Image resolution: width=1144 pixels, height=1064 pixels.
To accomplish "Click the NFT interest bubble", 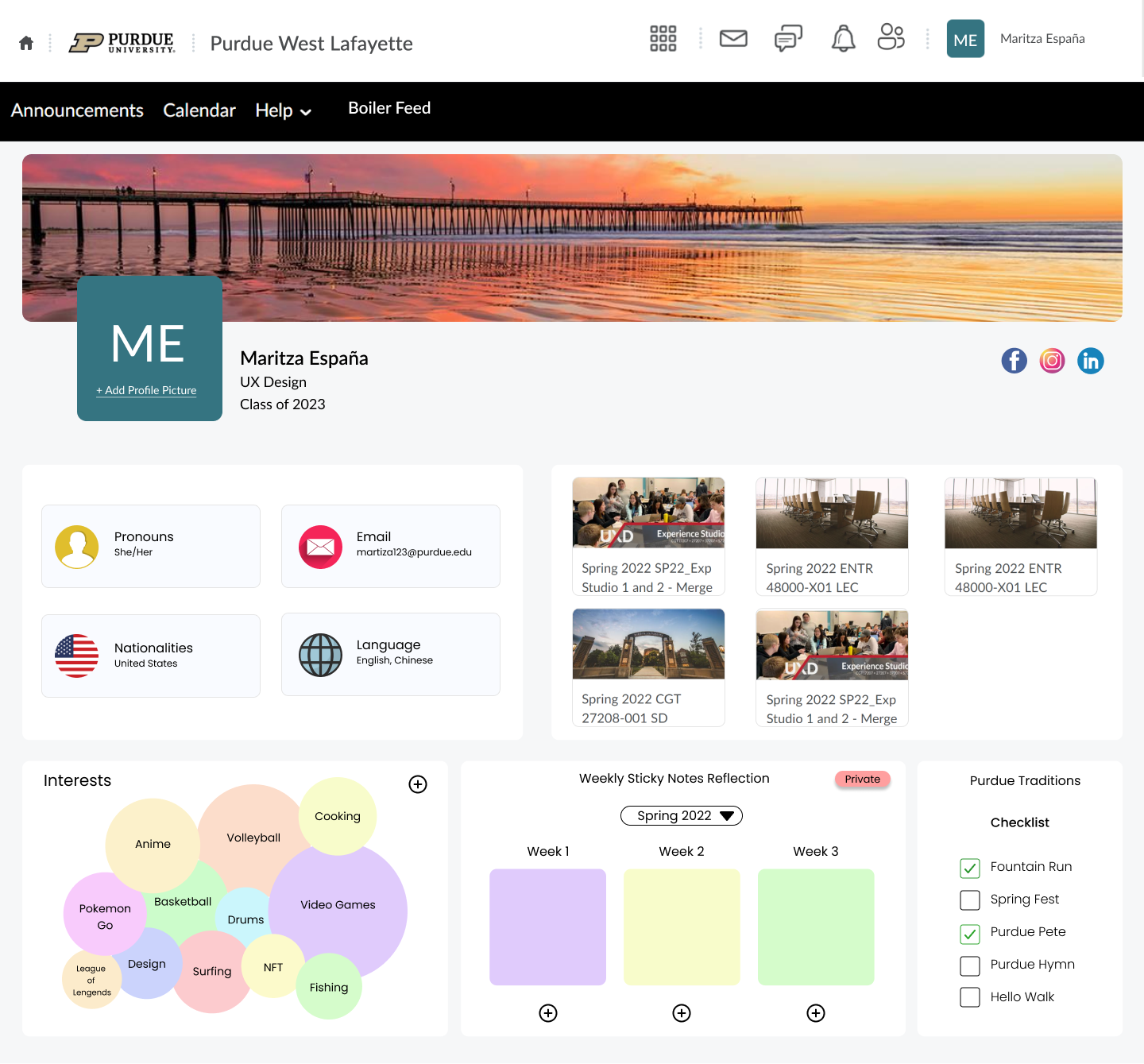I will (273, 967).
